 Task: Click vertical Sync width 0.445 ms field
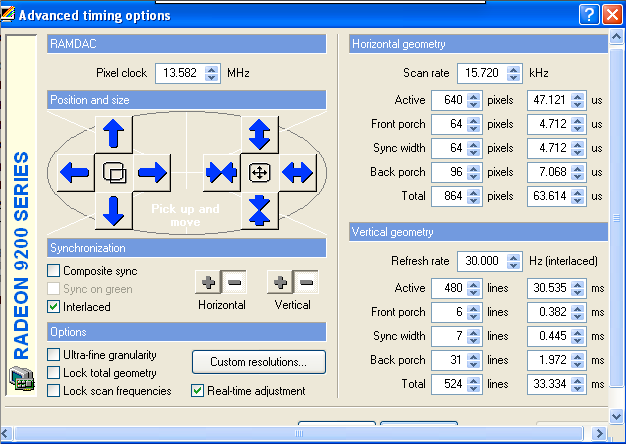(x=549, y=336)
